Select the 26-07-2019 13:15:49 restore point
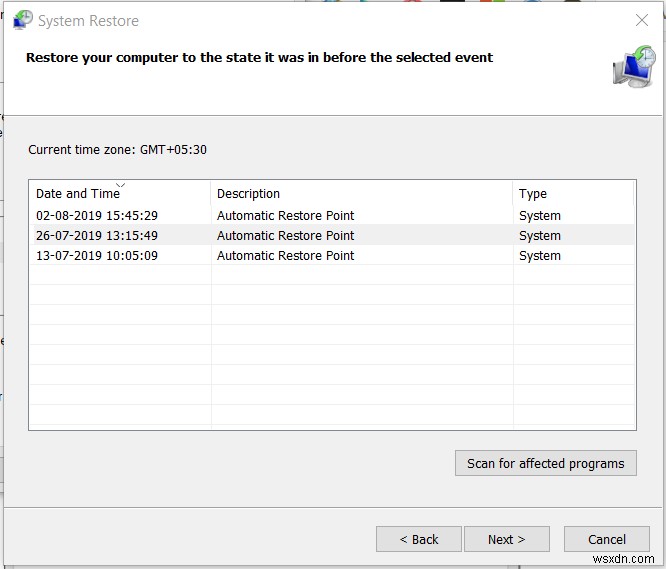 pos(97,236)
